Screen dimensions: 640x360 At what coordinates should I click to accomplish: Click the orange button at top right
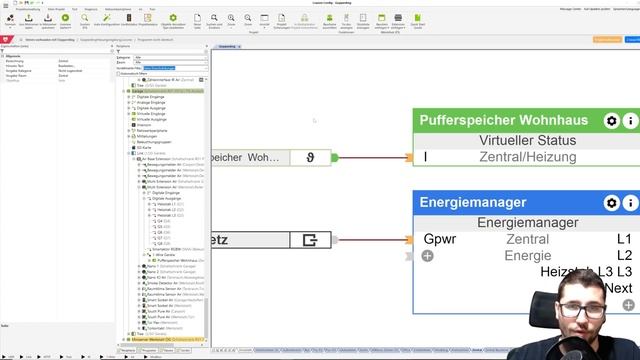coord(607,40)
